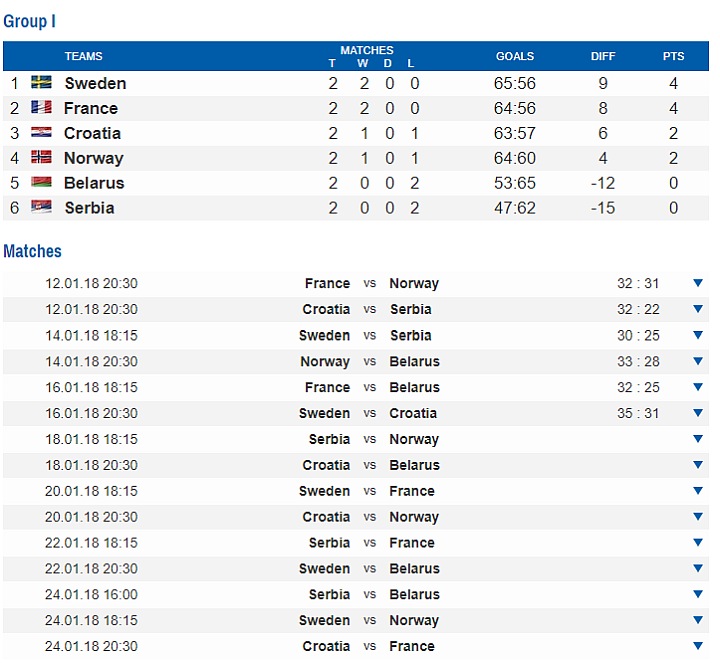Click the Sweden flag icon
Screen dimensions: 720x669
[41, 82]
